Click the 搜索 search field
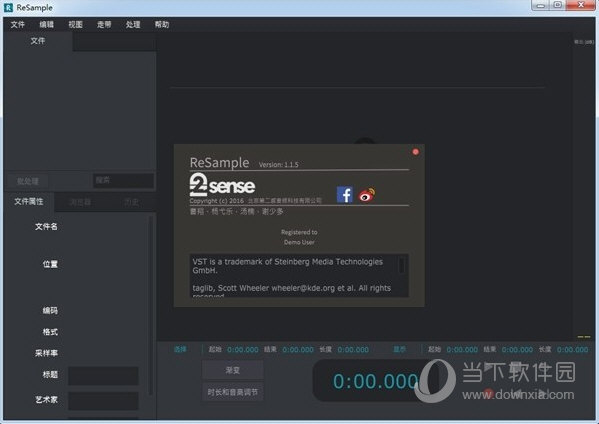Viewport: 599px width, 424px height. [x=123, y=180]
